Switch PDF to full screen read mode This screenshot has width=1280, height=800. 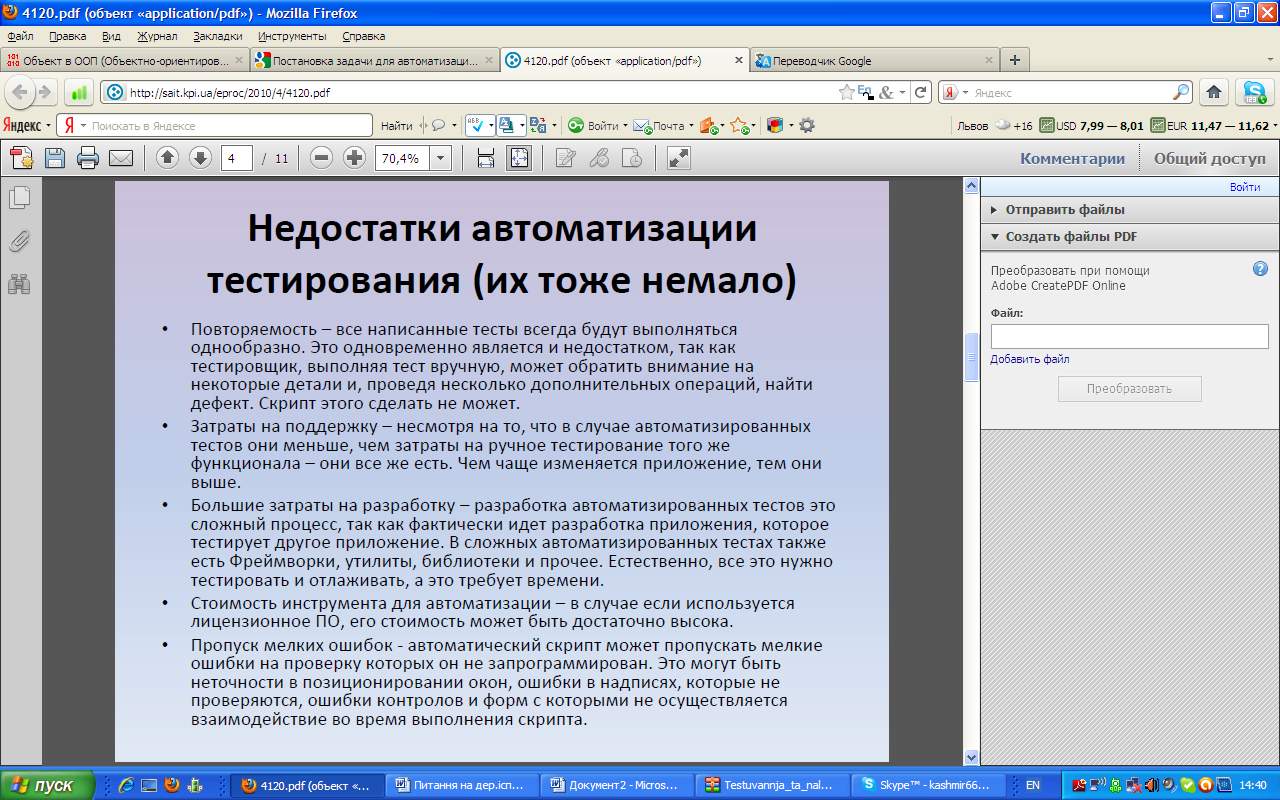click(x=679, y=158)
